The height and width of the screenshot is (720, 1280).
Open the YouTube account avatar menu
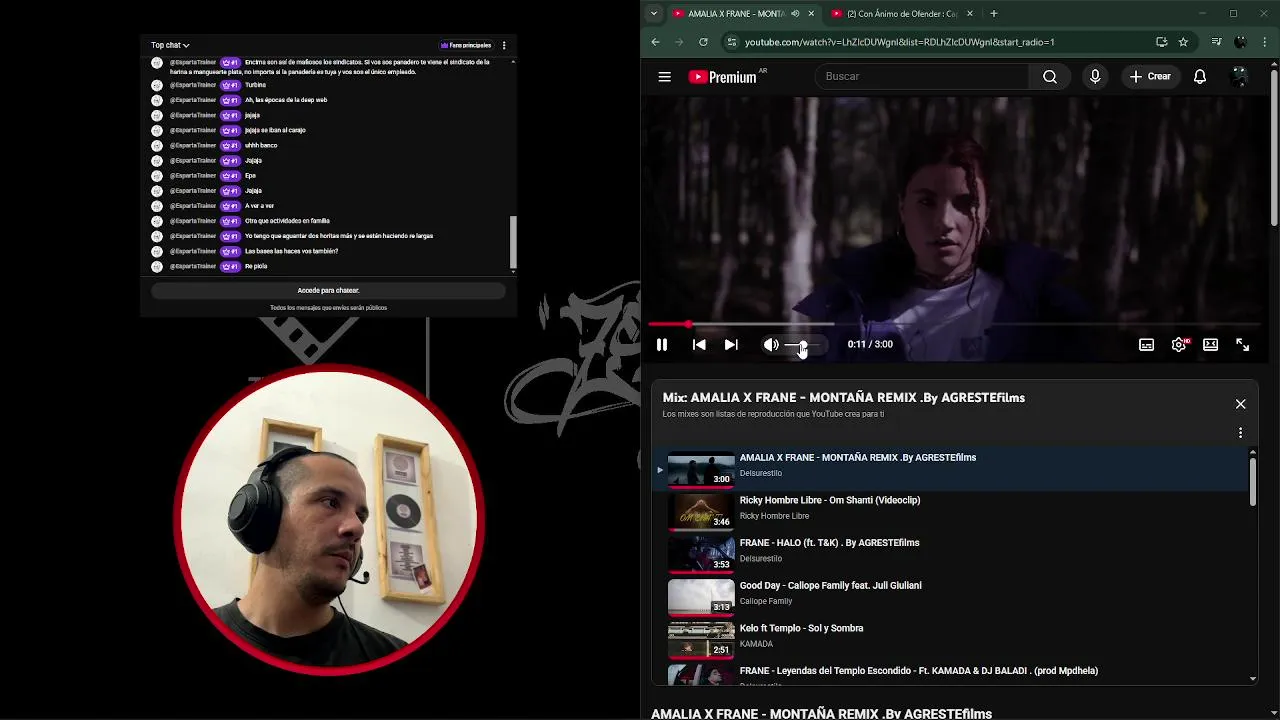(1240, 76)
